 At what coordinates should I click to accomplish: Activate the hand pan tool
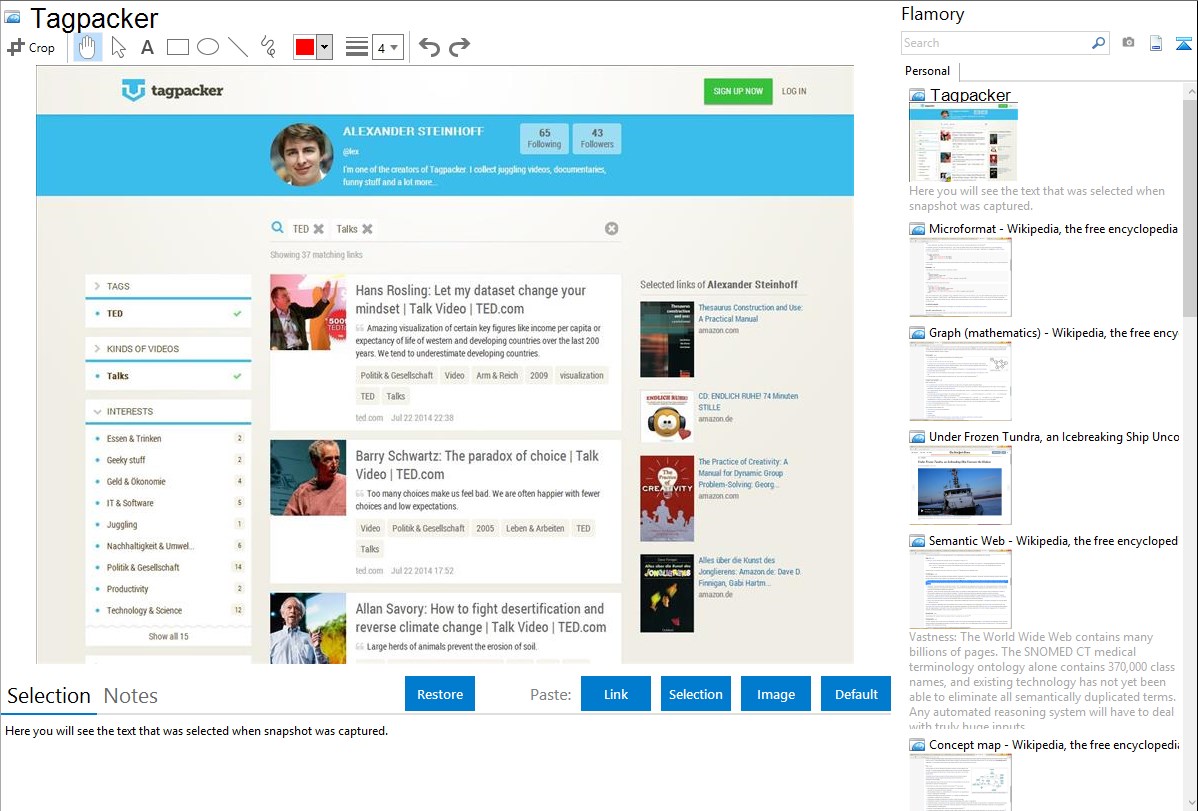click(x=87, y=47)
